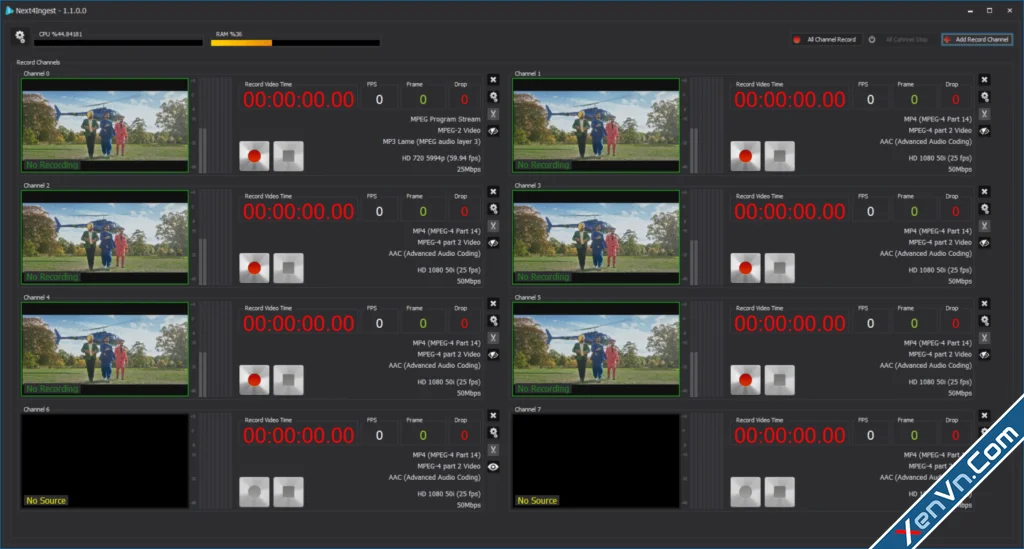Stop recording on Channel 0

(288, 156)
